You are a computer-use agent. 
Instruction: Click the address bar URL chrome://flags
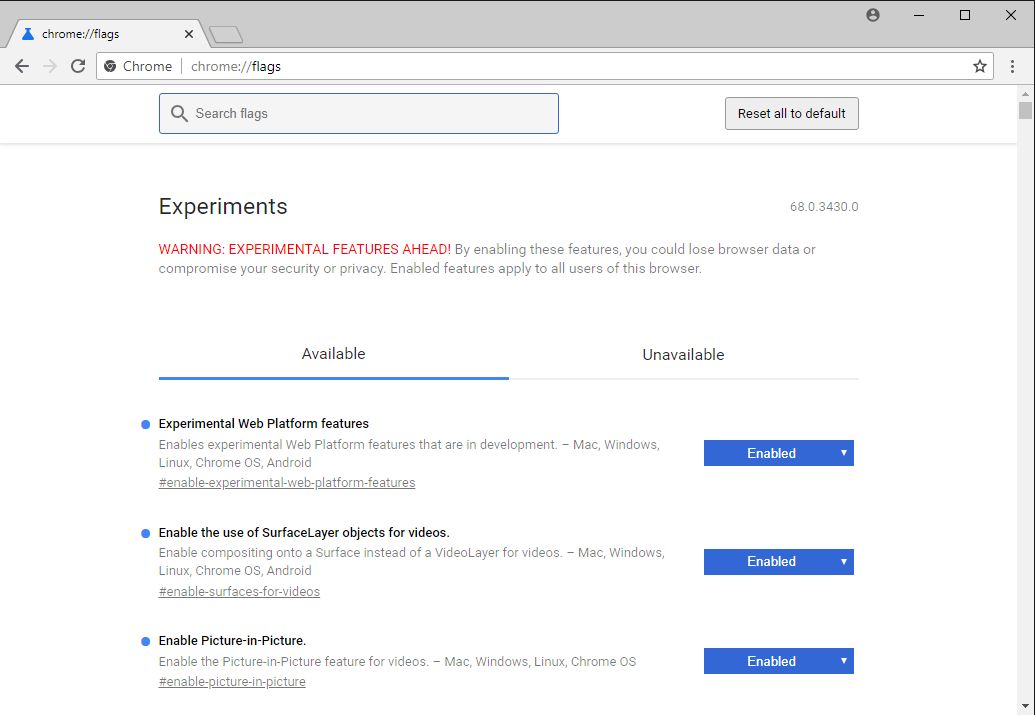point(236,66)
